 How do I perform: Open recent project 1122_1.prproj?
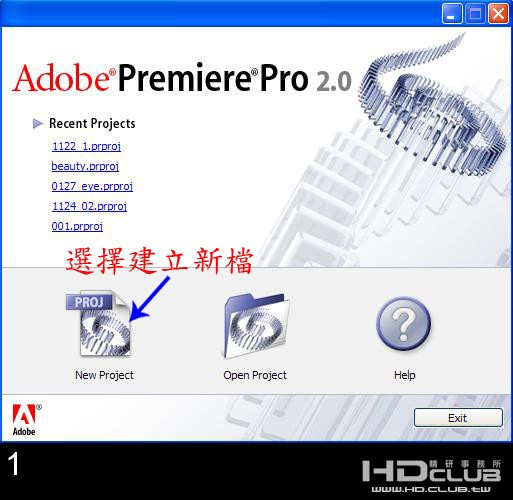(x=87, y=146)
